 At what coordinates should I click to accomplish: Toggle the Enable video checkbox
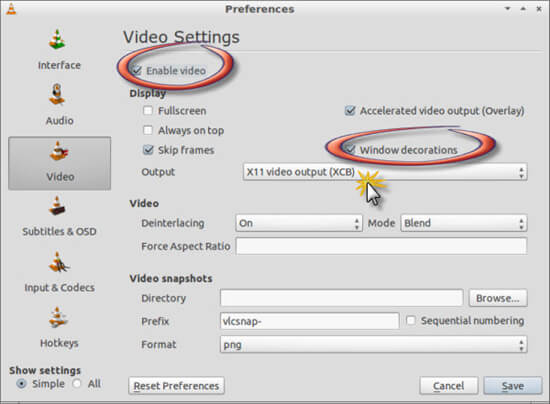137,70
